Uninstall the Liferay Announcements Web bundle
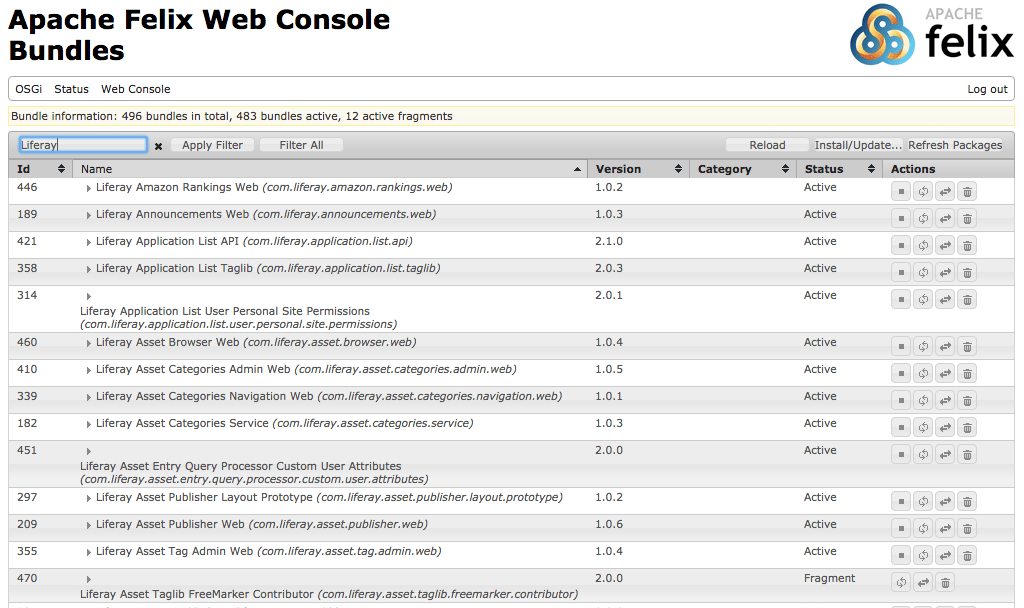Screen dimensions: 1024x608 coord(967,218)
